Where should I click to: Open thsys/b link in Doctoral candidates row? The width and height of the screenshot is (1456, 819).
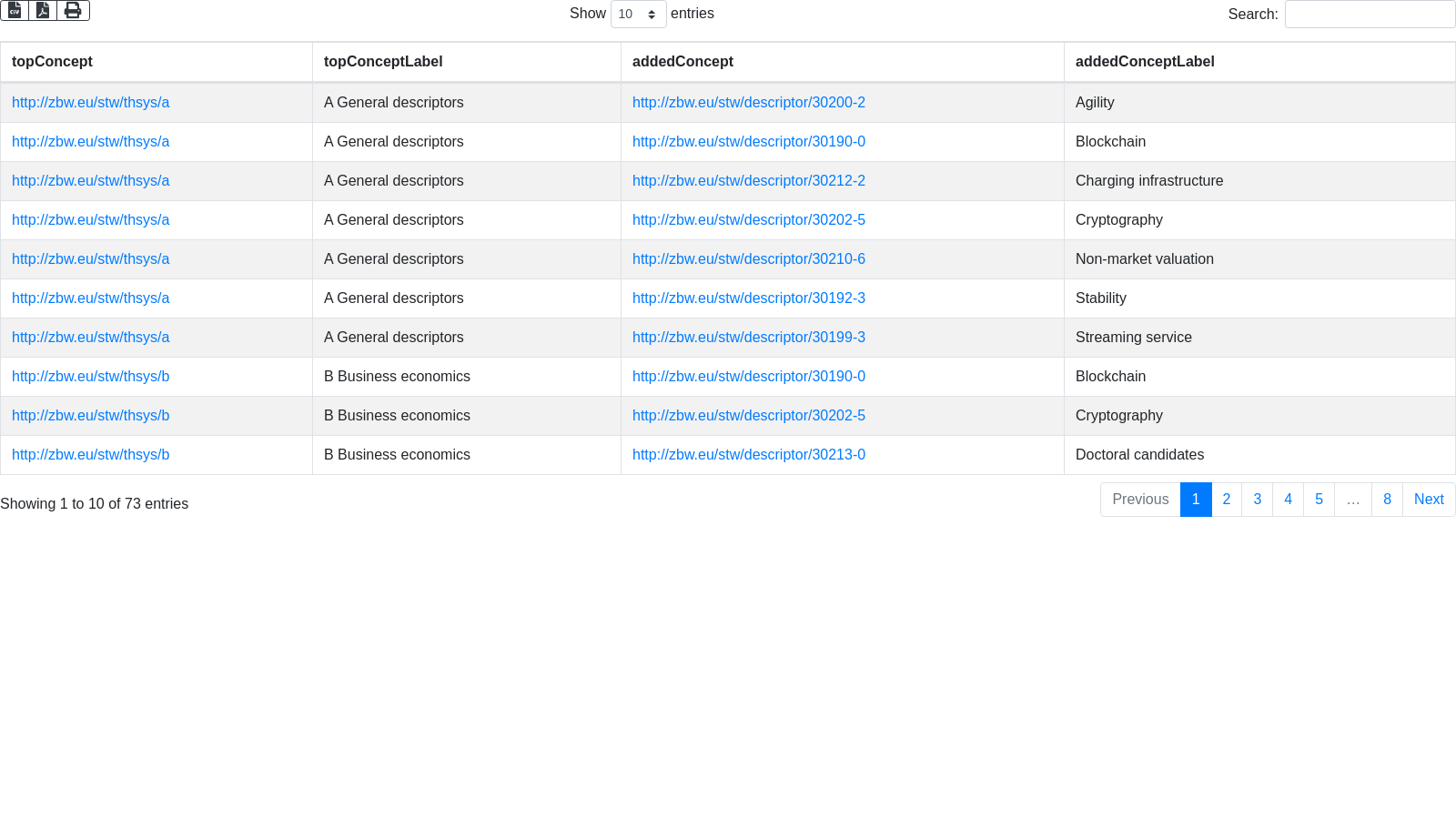[x=90, y=455]
